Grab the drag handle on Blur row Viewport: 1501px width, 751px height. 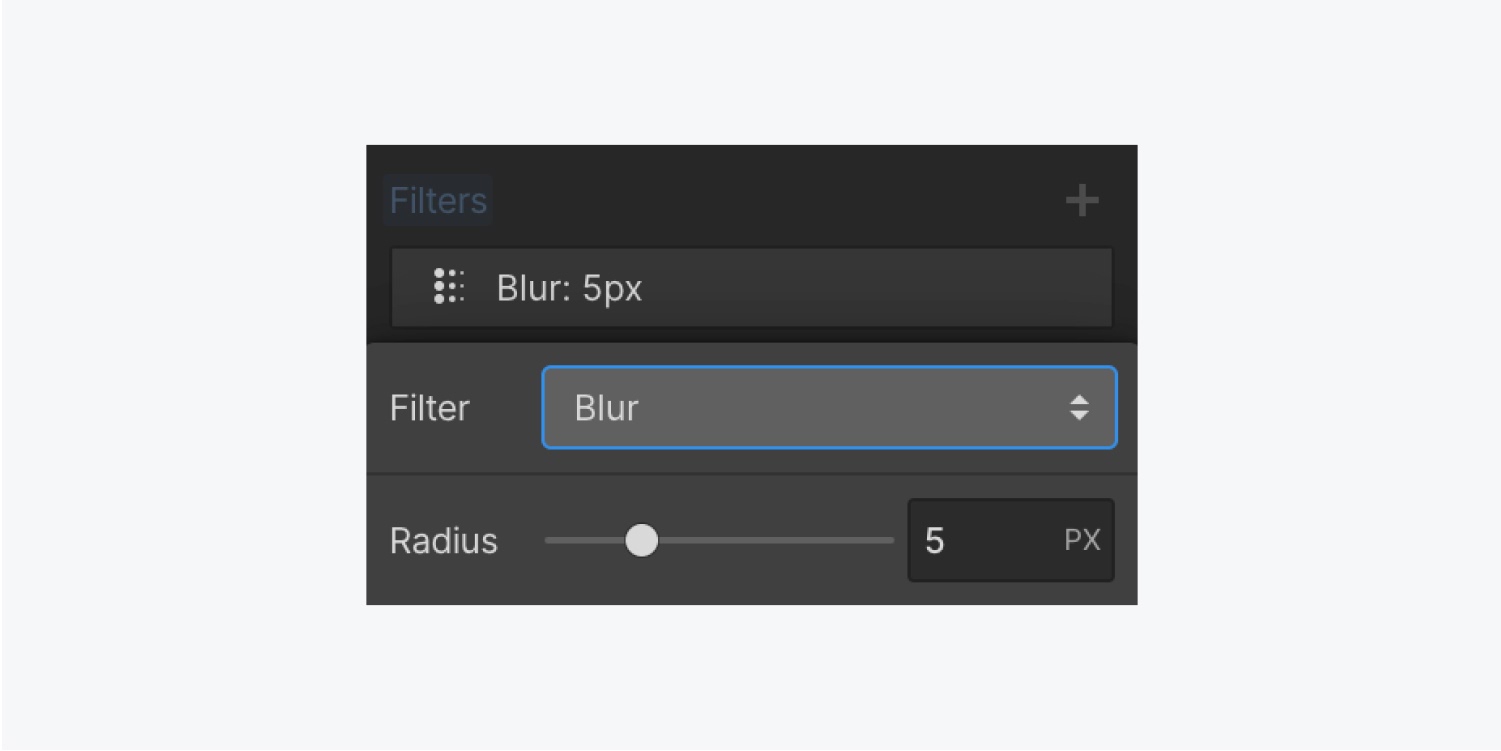coord(449,287)
